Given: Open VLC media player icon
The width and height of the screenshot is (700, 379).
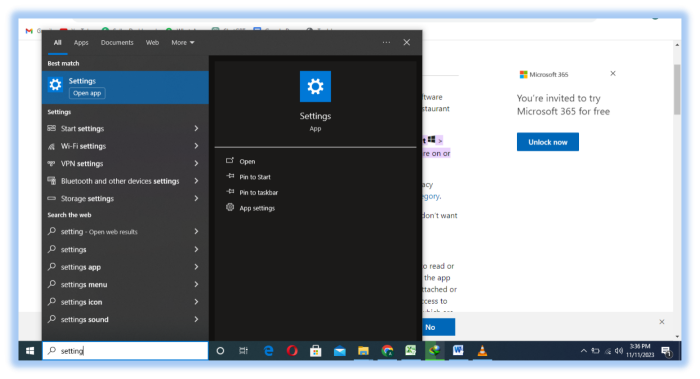Looking at the screenshot, I should click(482, 351).
